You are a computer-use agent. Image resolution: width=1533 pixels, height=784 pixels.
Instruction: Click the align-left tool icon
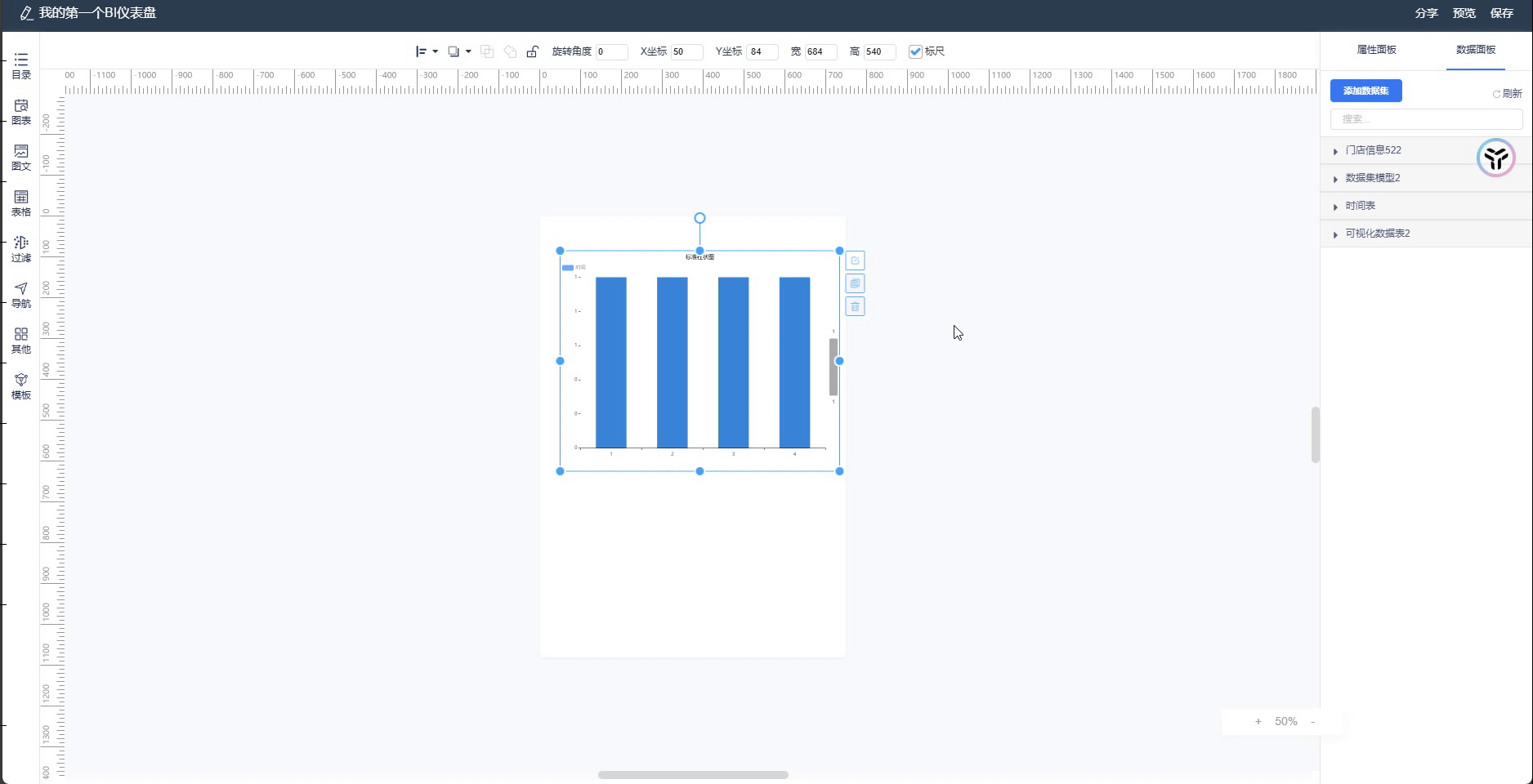point(421,51)
